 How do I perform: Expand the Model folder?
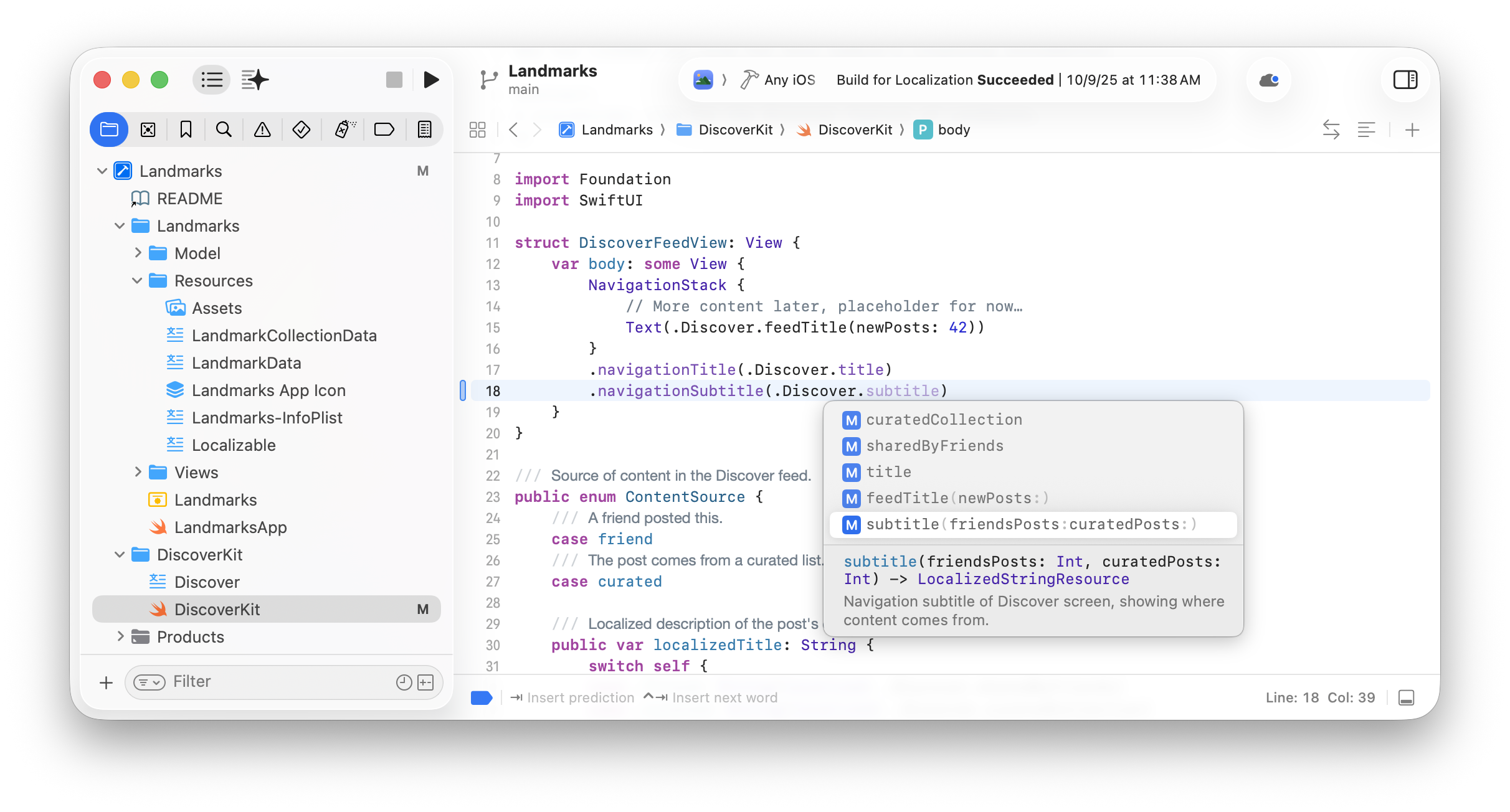[x=138, y=253]
